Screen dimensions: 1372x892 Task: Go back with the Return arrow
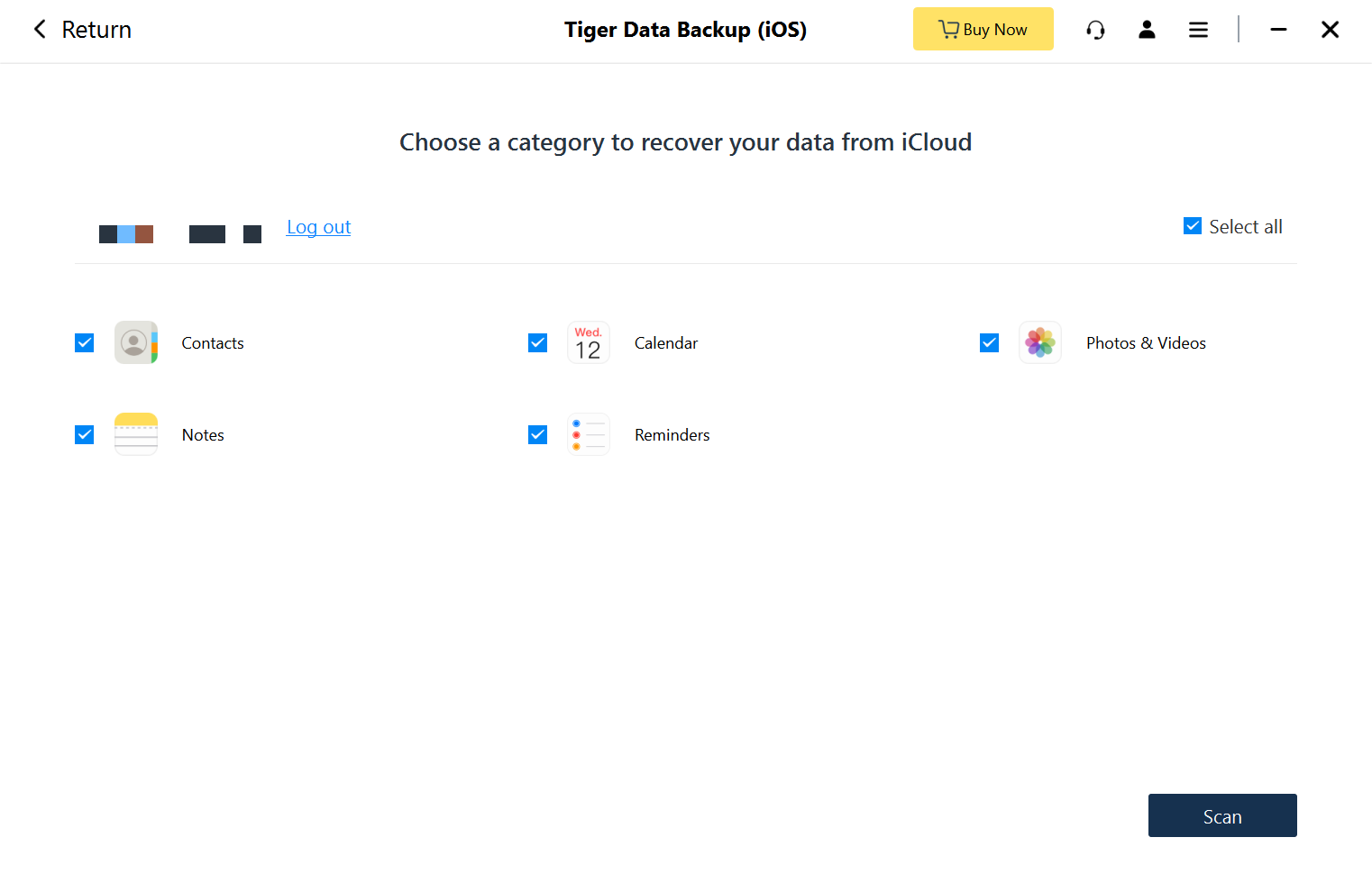click(x=41, y=30)
